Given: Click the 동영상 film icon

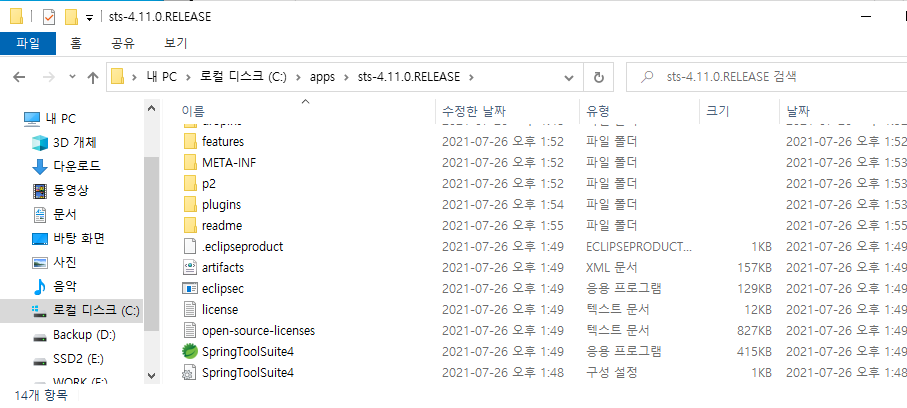Looking at the screenshot, I should click(39, 190).
